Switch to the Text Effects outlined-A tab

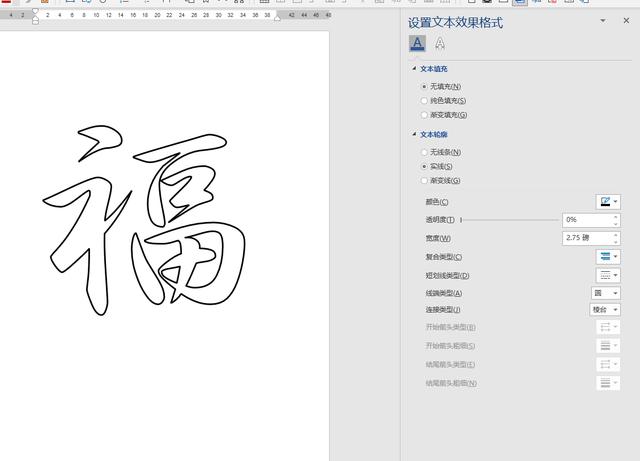(x=440, y=43)
